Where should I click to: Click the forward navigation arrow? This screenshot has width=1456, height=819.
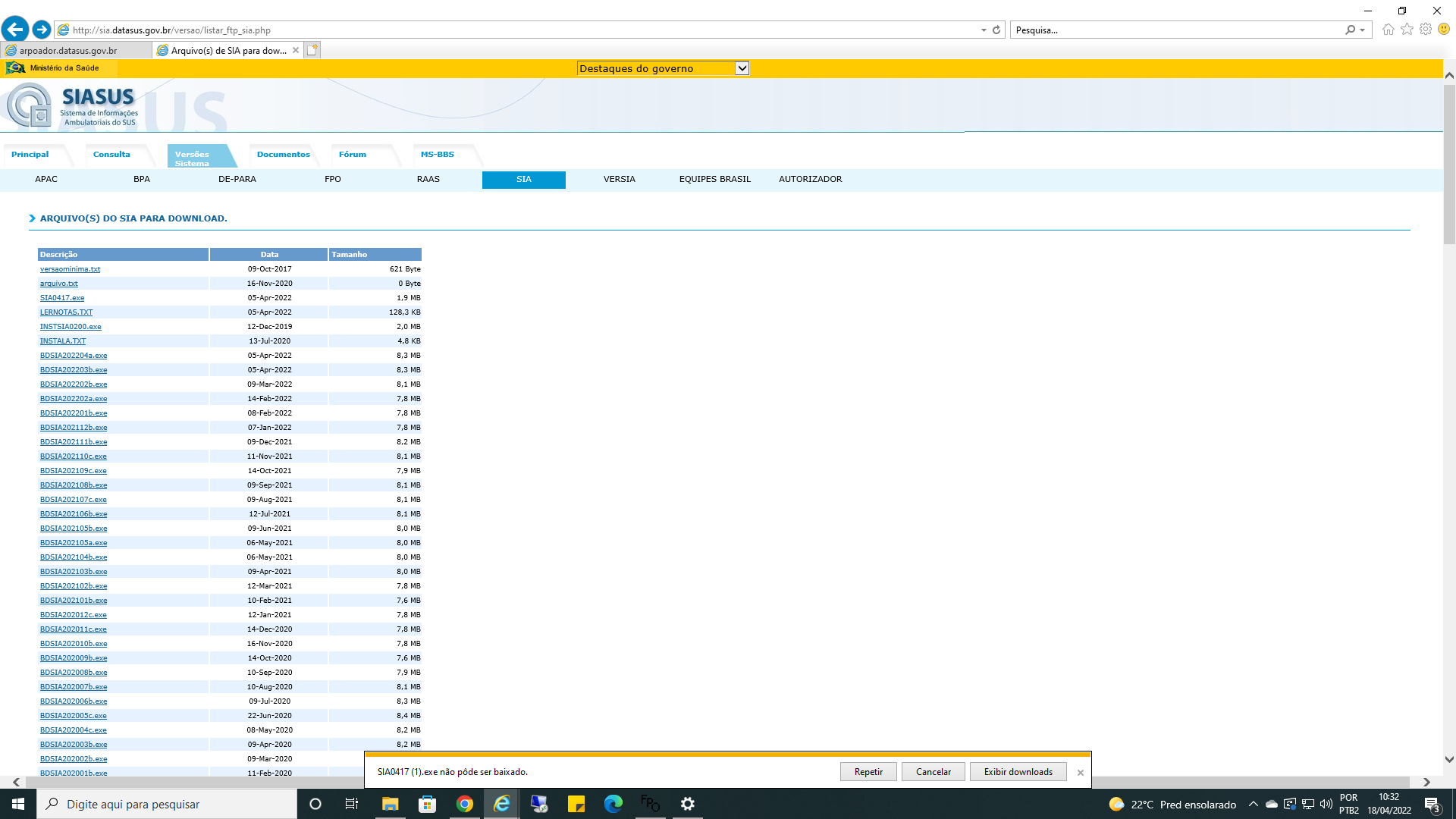point(40,29)
